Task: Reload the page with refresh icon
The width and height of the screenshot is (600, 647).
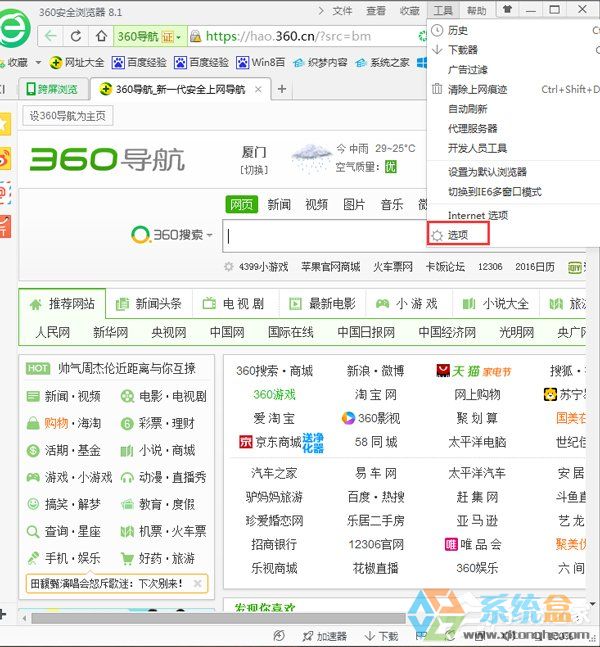Action: tap(76, 36)
